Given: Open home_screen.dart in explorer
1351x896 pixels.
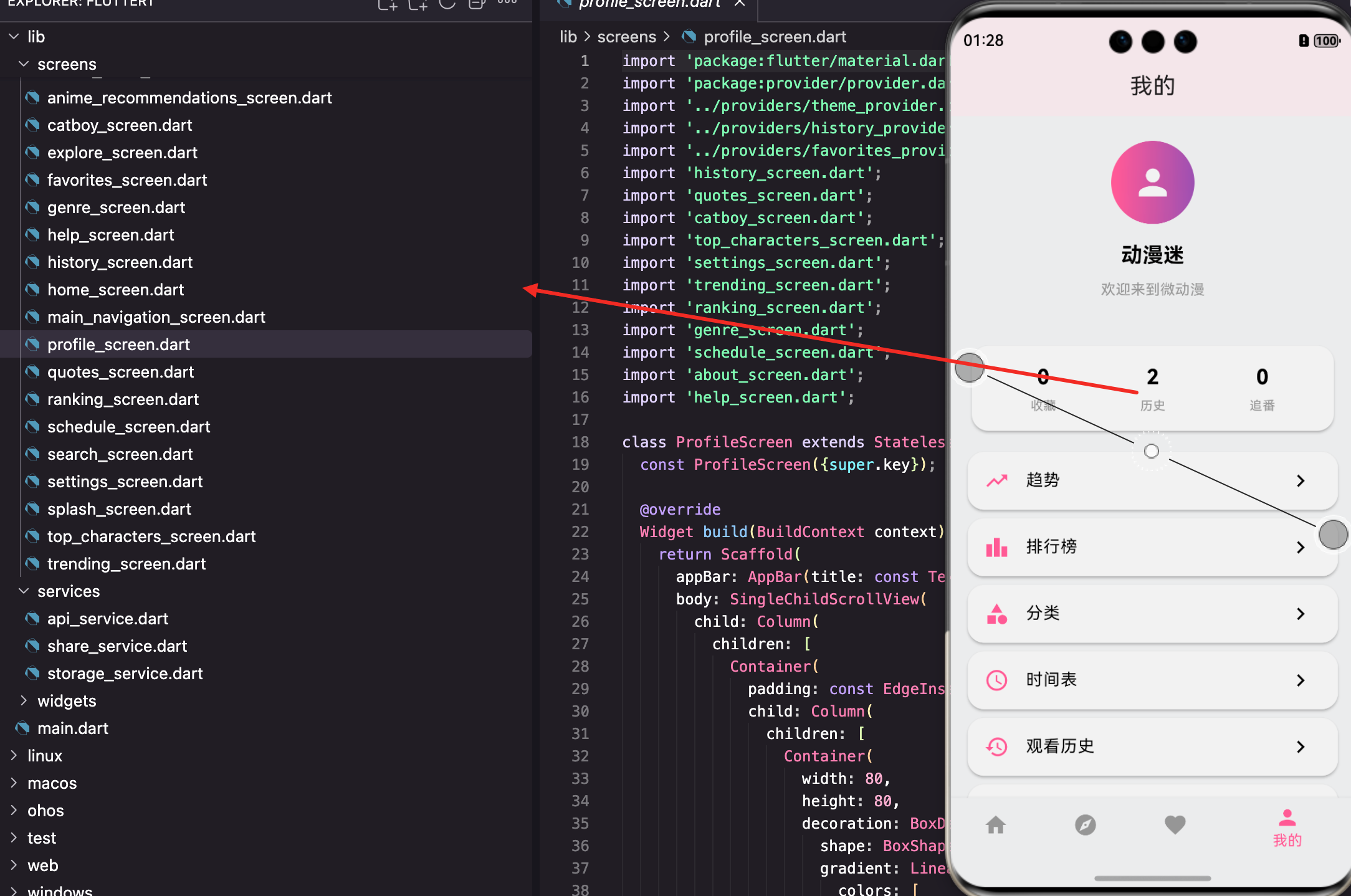Looking at the screenshot, I should (x=115, y=290).
